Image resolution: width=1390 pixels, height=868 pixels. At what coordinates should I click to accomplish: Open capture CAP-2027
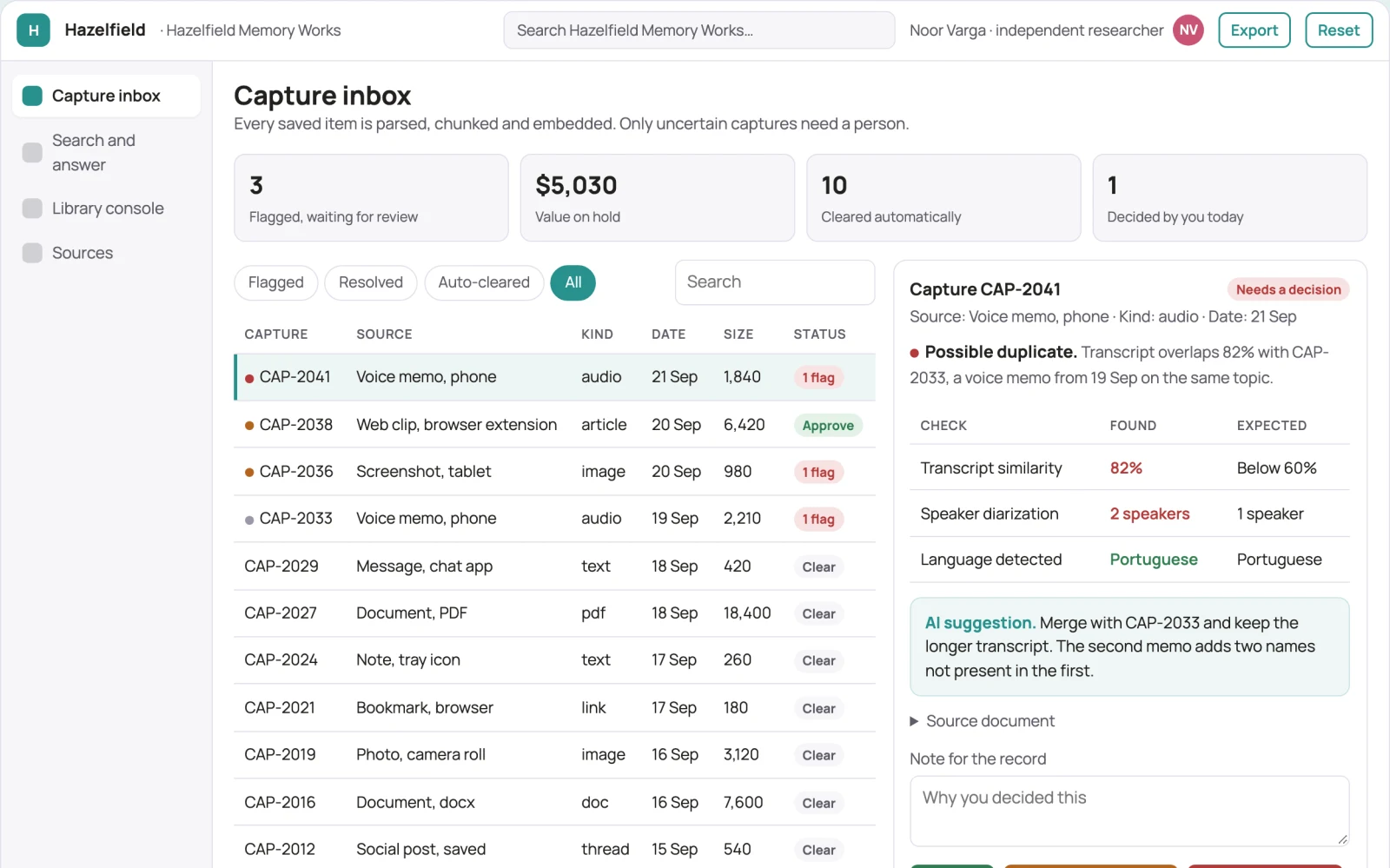[x=555, y=613]
